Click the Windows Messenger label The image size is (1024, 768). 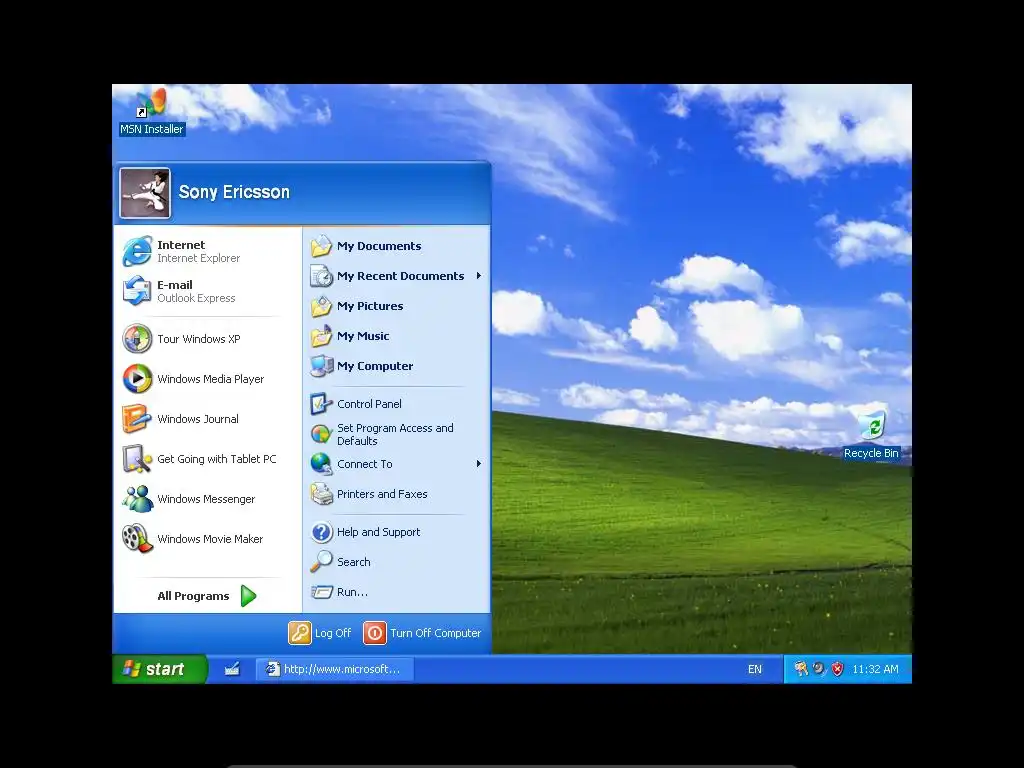(206, 499)
